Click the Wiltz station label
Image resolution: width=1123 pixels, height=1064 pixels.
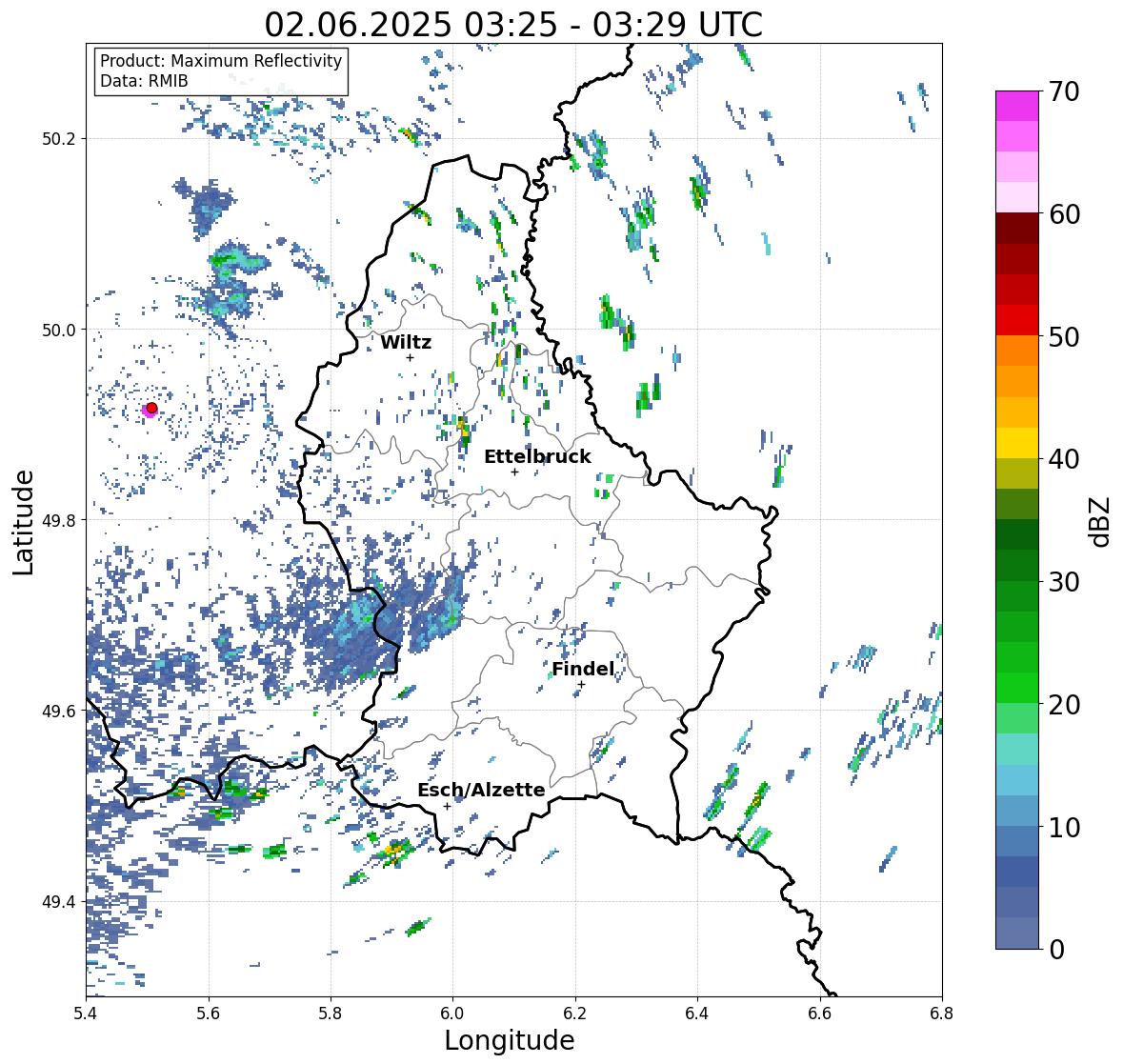pyautogui.click(x=406, y=342)
